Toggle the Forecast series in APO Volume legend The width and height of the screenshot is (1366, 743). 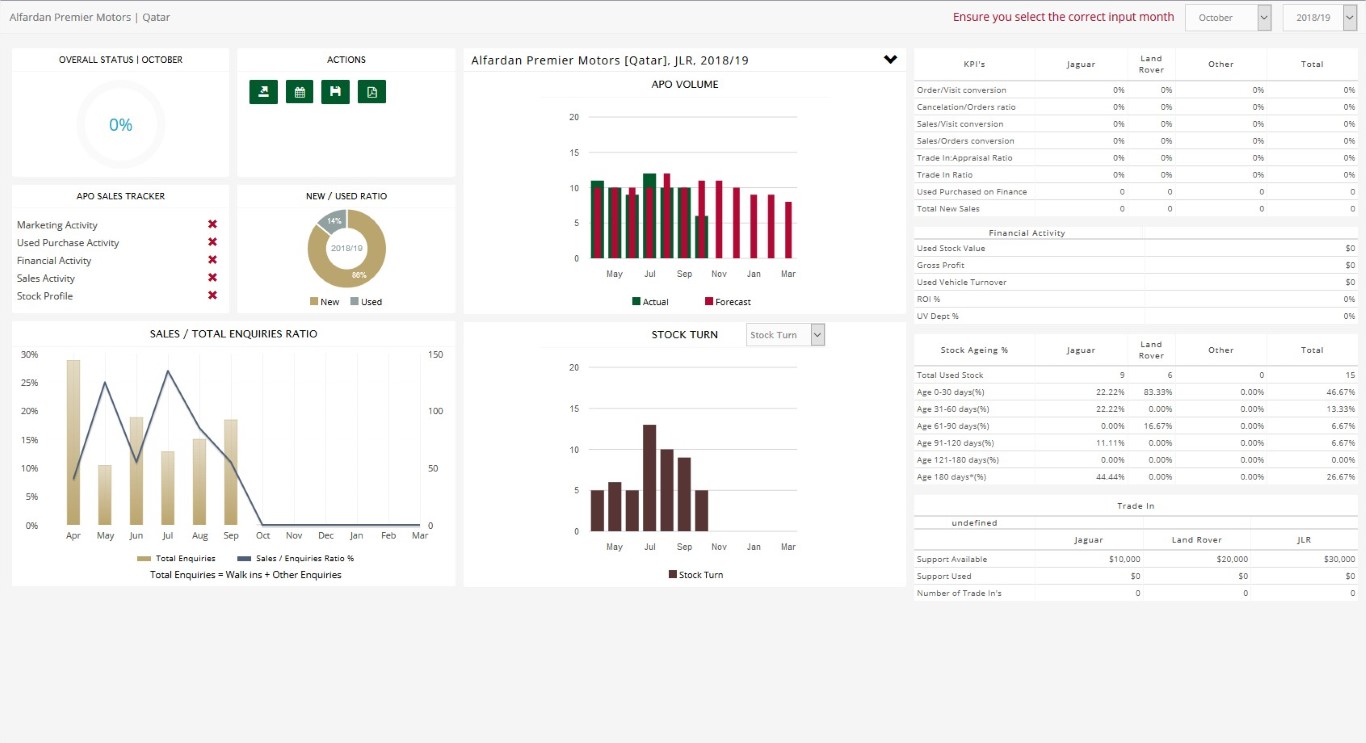[x=727, y=302]
